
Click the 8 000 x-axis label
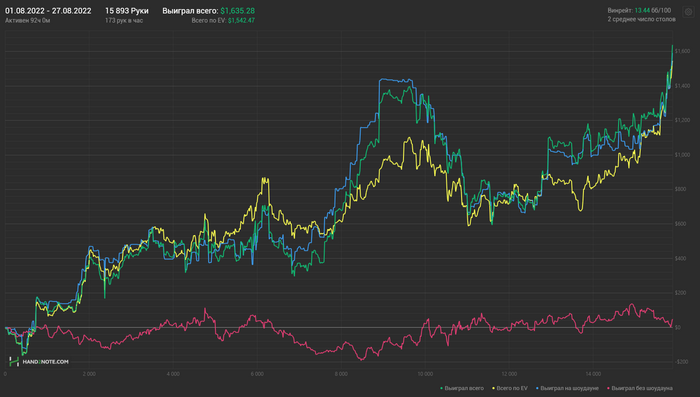click(x=341, y=374)
